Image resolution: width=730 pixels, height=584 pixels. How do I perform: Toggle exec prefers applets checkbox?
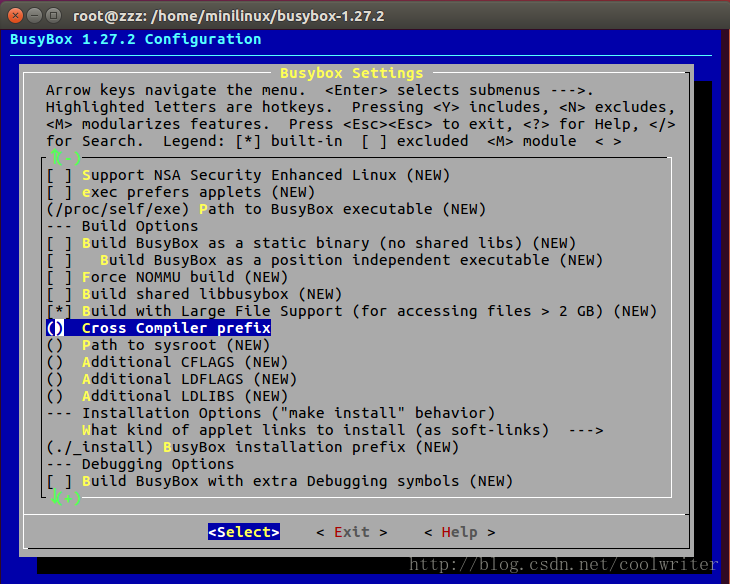[x=59, y=192]
